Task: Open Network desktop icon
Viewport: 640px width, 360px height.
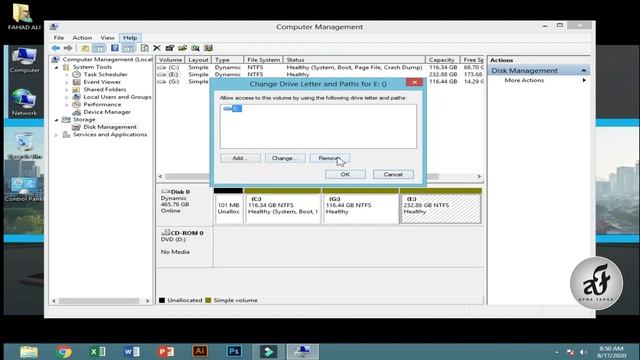Action: (24, 102)
